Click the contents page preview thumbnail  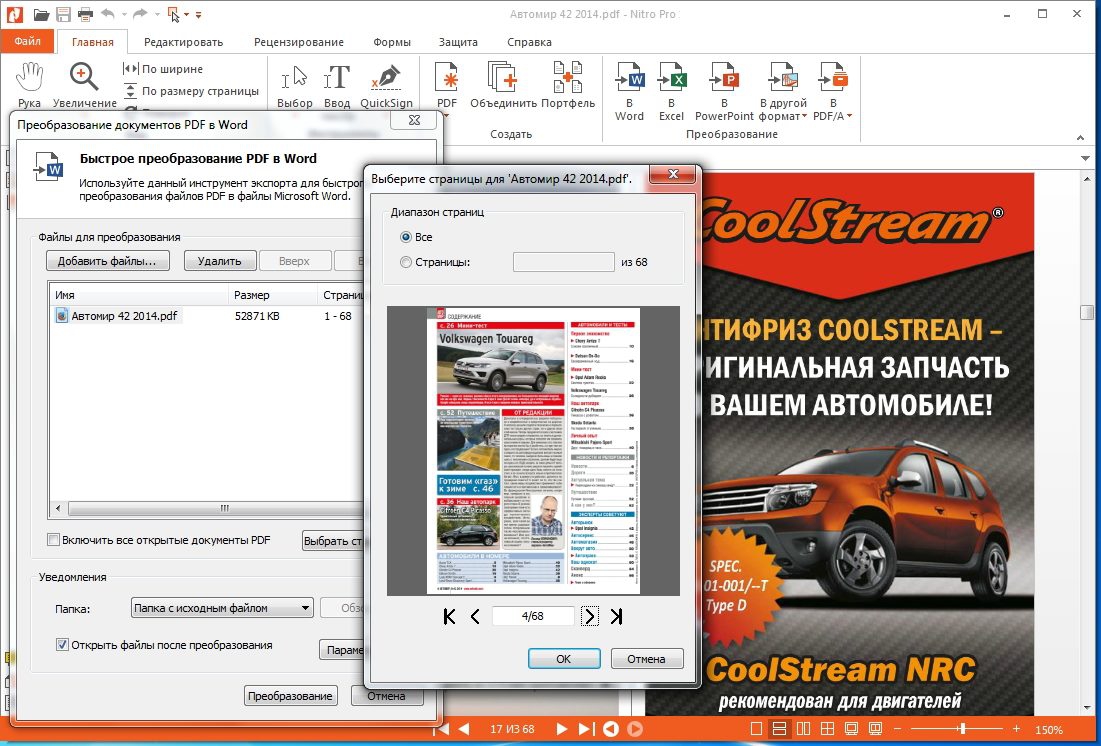[534, 450]
